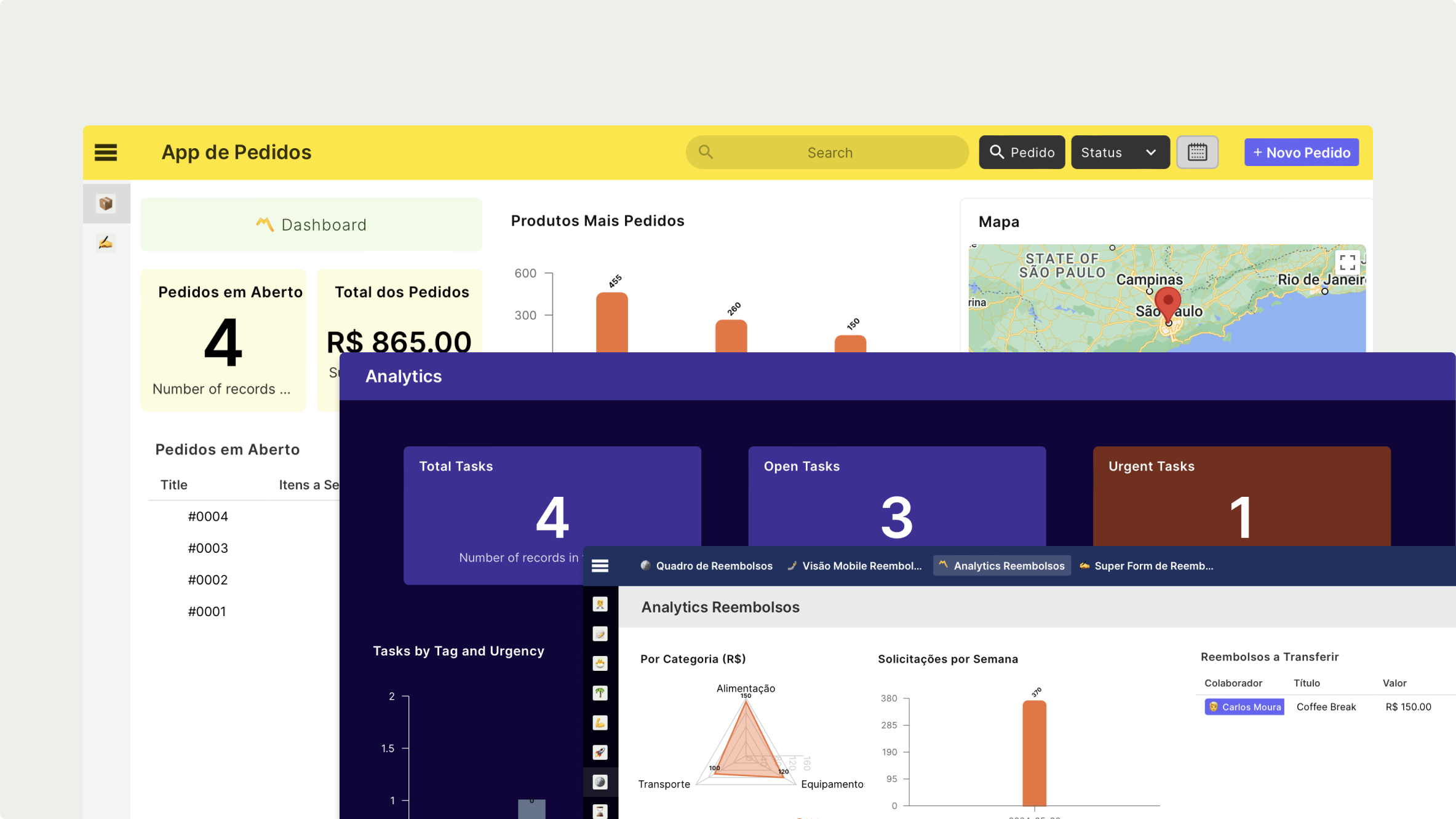The width and height of the screenshot is (1456, 819).
Task: Open the calendar date picker button
Action: click(1196, 152)
